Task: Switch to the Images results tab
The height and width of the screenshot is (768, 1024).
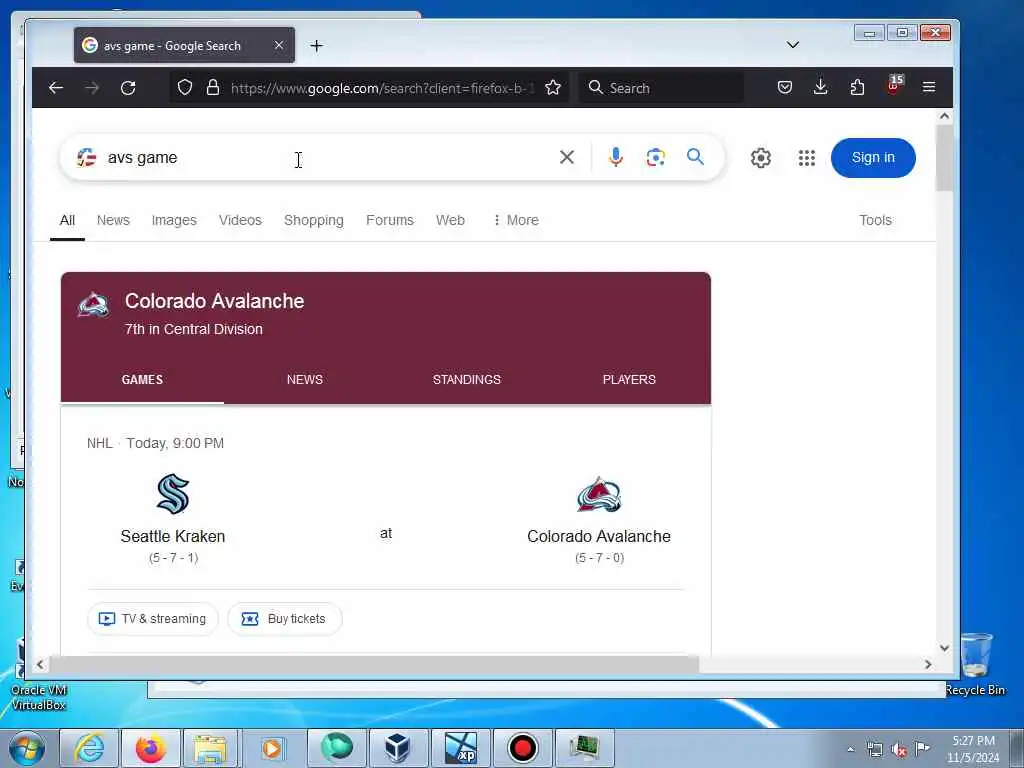Action: pyautogui.click(x=174, y=220)
